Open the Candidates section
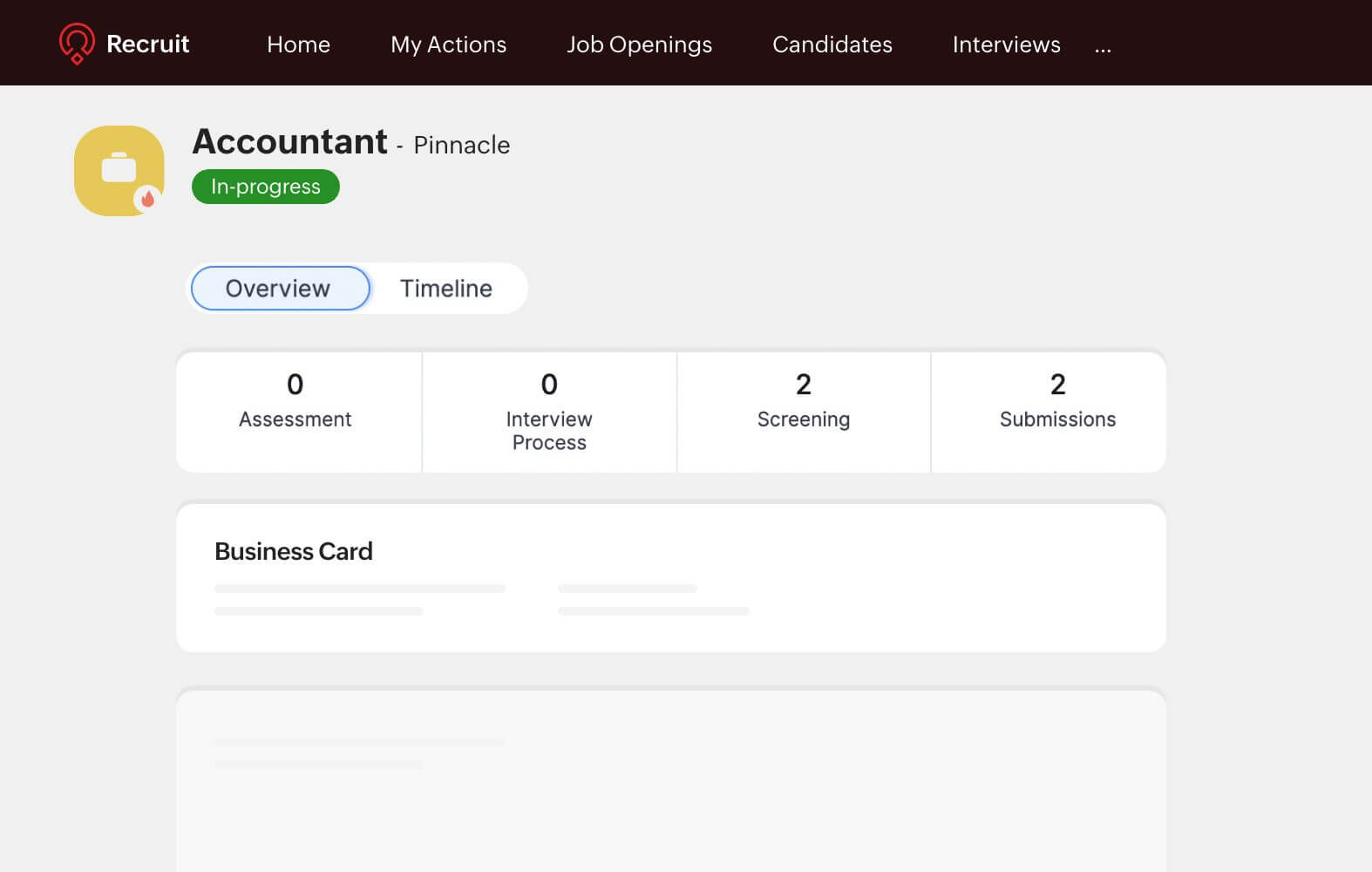Image resolution: width=1372 pixels, height=872 pixels. pos(832,44)
